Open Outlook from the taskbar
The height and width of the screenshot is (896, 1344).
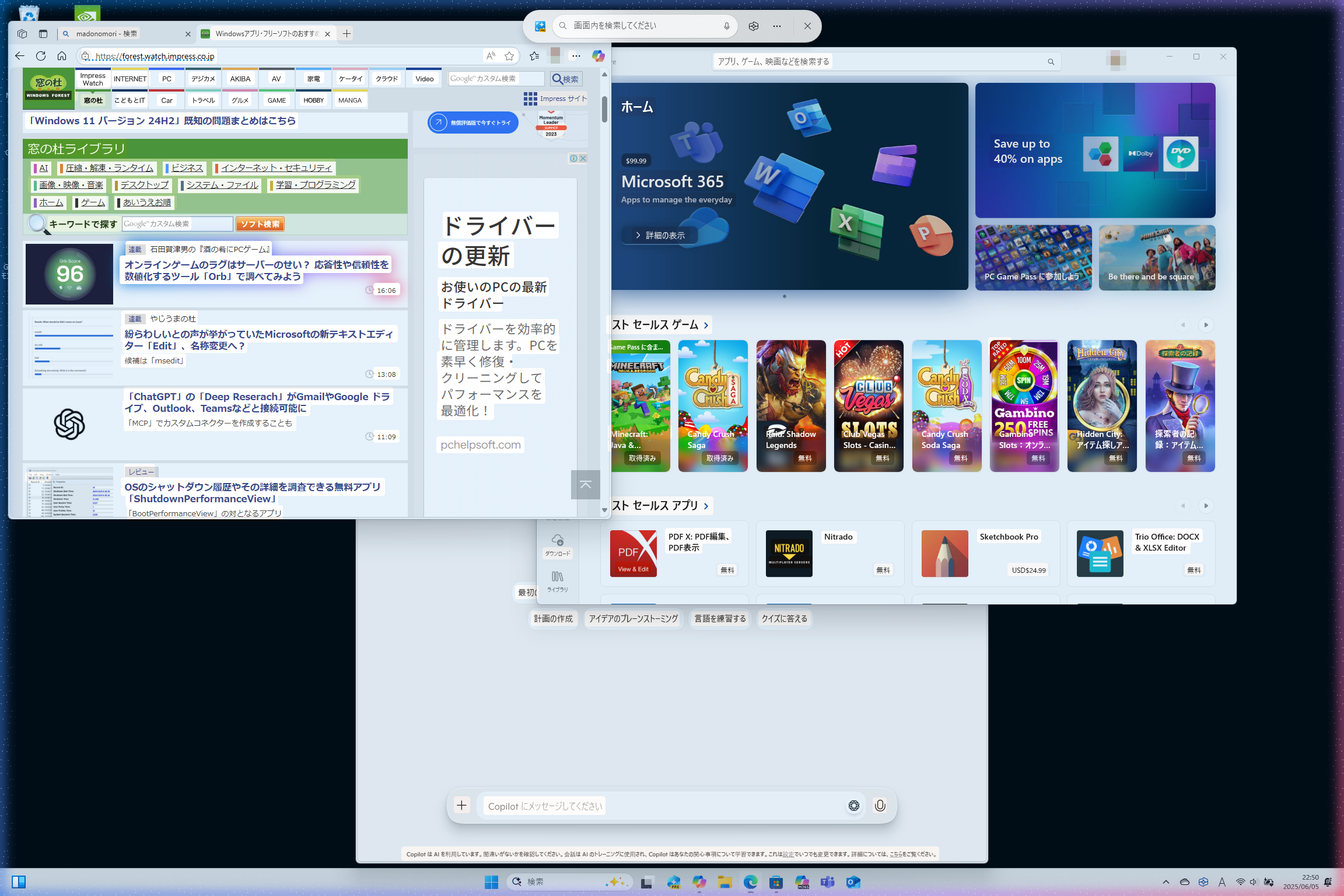853,882
